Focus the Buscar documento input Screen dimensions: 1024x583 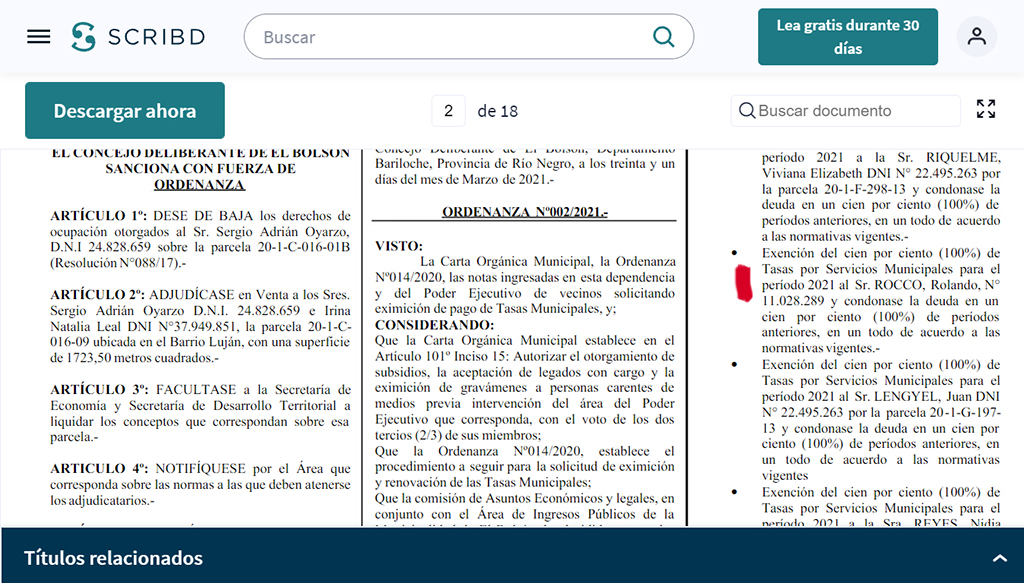pyautogui.click(x=846, y=110)
